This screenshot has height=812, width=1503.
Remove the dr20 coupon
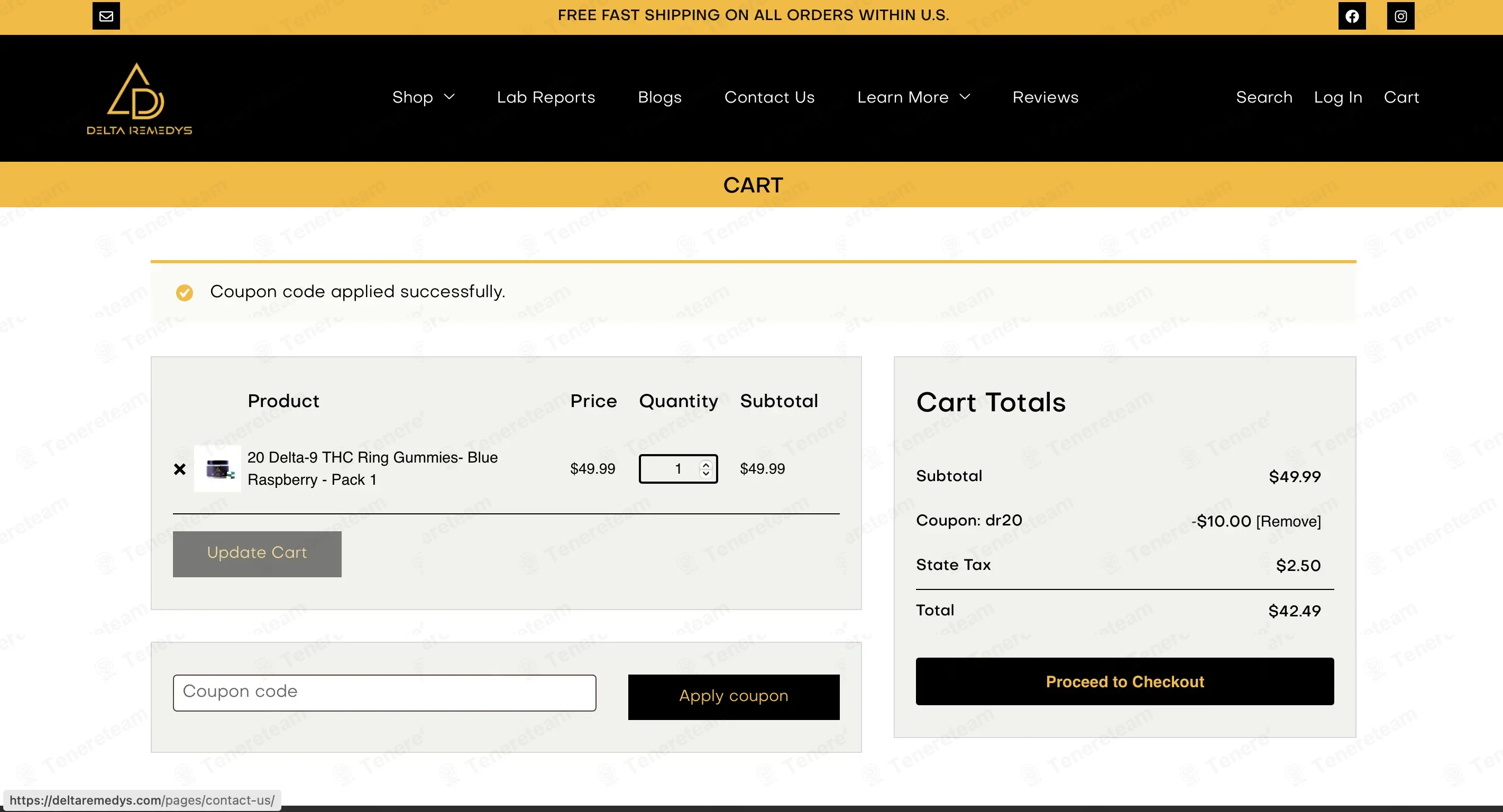(x=1288, y=521)
